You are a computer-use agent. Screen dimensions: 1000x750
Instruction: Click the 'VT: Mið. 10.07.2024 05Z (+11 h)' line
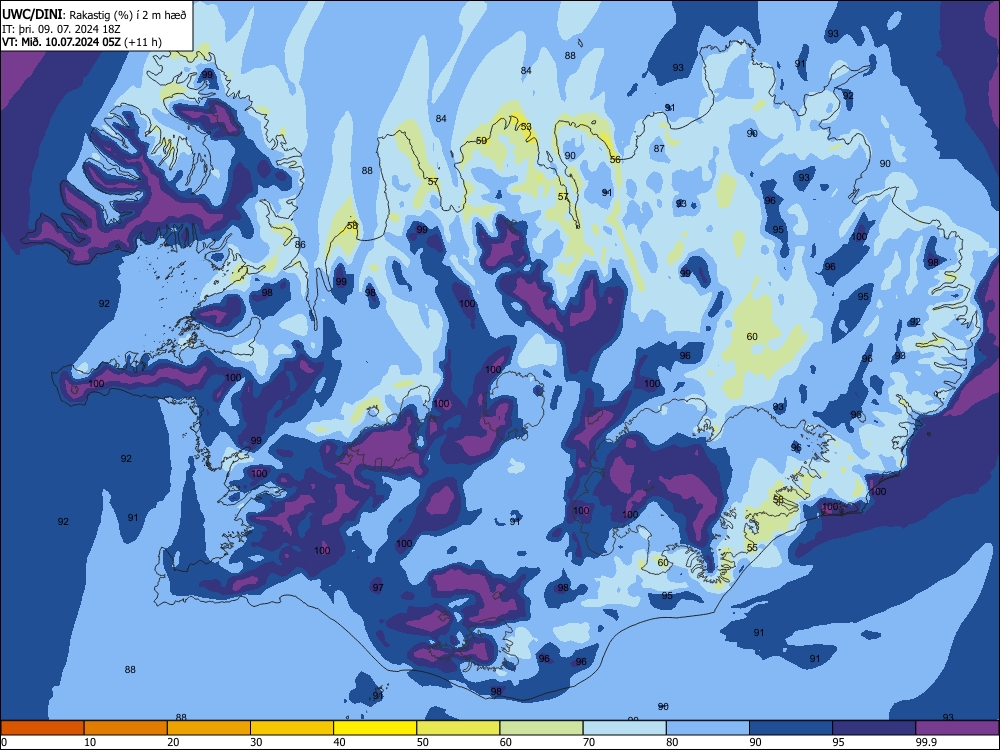(82, 42)
